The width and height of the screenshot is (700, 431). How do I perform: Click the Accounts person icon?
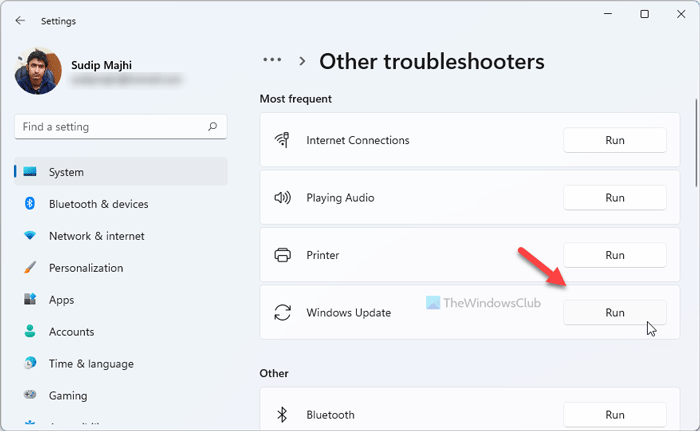point(30,332)
